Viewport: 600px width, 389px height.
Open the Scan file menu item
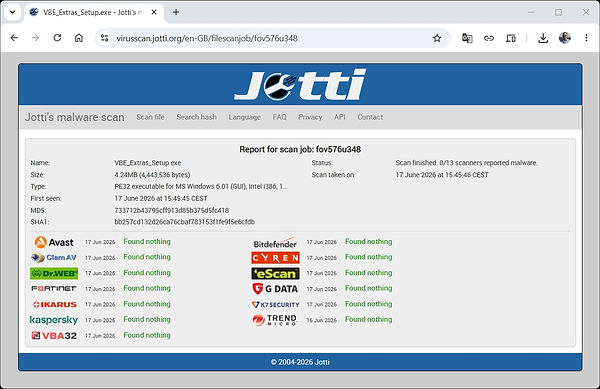click(x=150, y=117)
